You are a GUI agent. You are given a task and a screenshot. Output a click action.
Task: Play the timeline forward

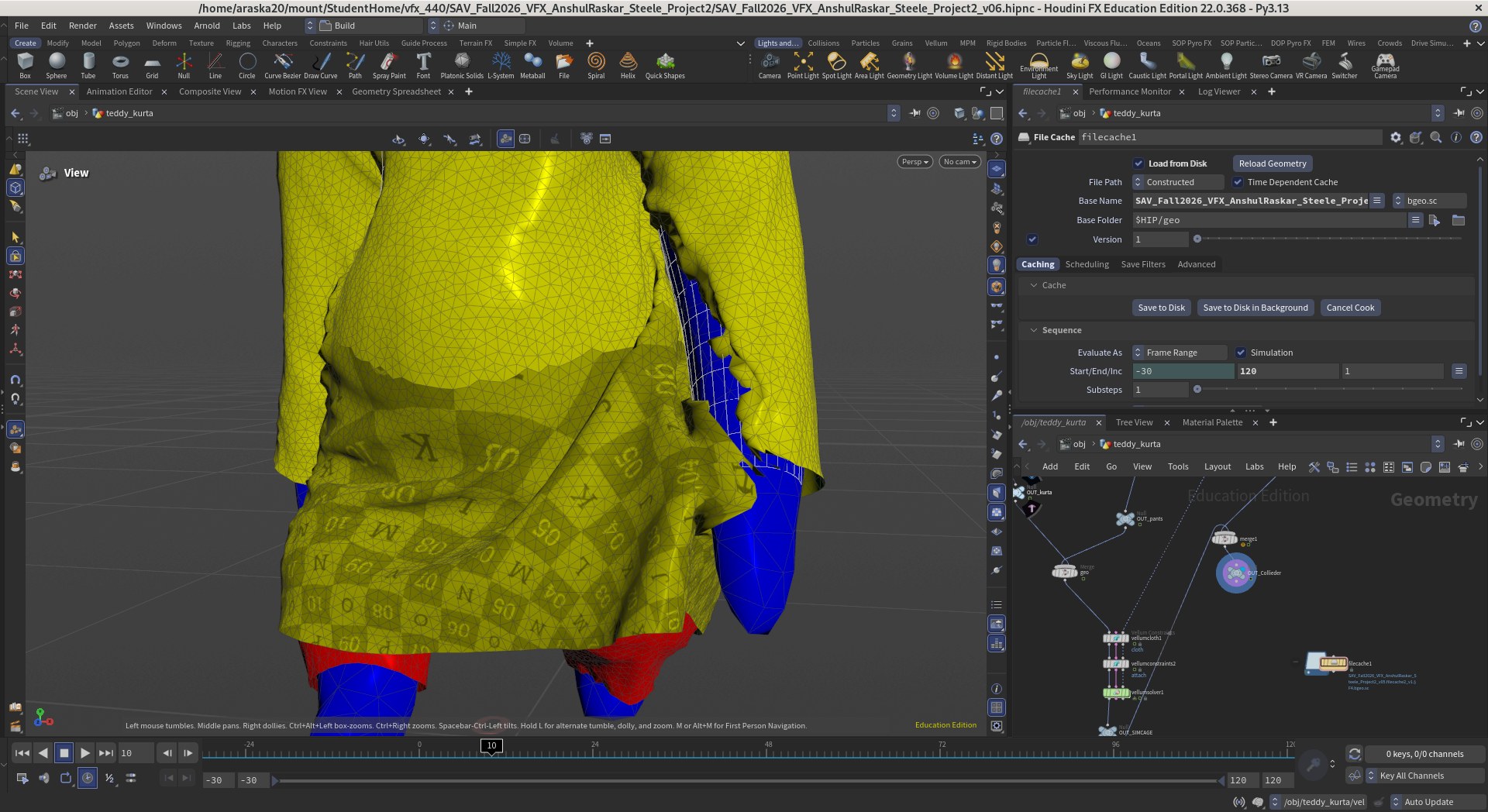tap(85, 752)
